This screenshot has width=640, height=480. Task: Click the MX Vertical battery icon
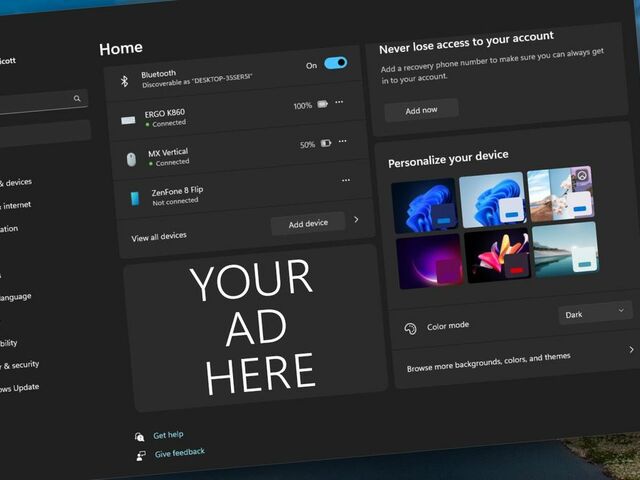tap(326, 143)
